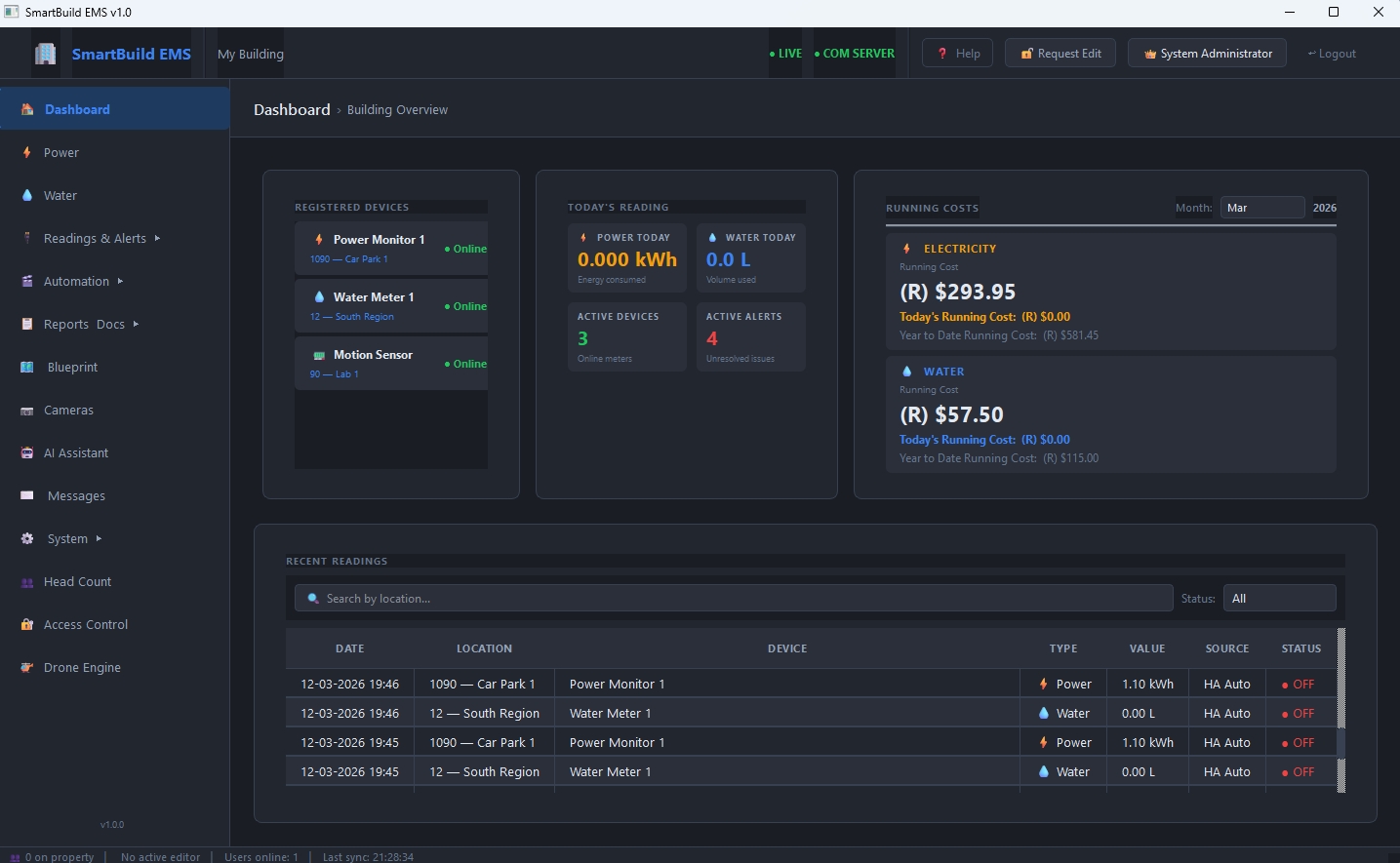Image resolution: width=1400 pixels, height=863 pixels.
Task: Click the Recent Readings table scrollbar
Action: pyautogui.click(x=1341, y=710)
